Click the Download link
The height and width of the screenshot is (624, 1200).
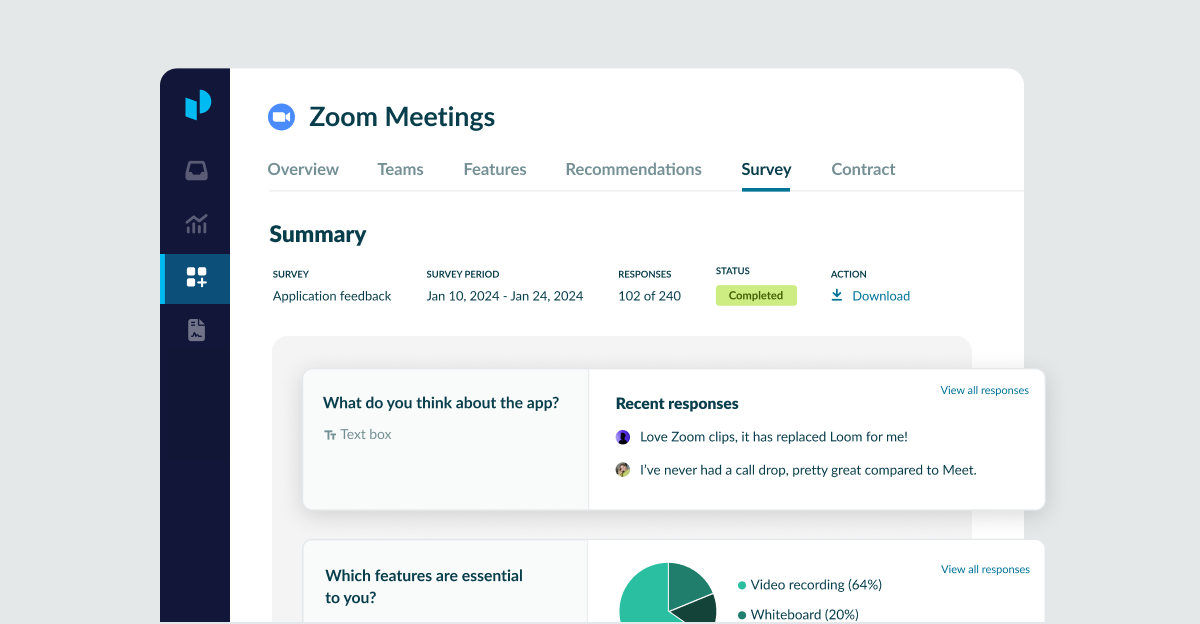(881, 296)
